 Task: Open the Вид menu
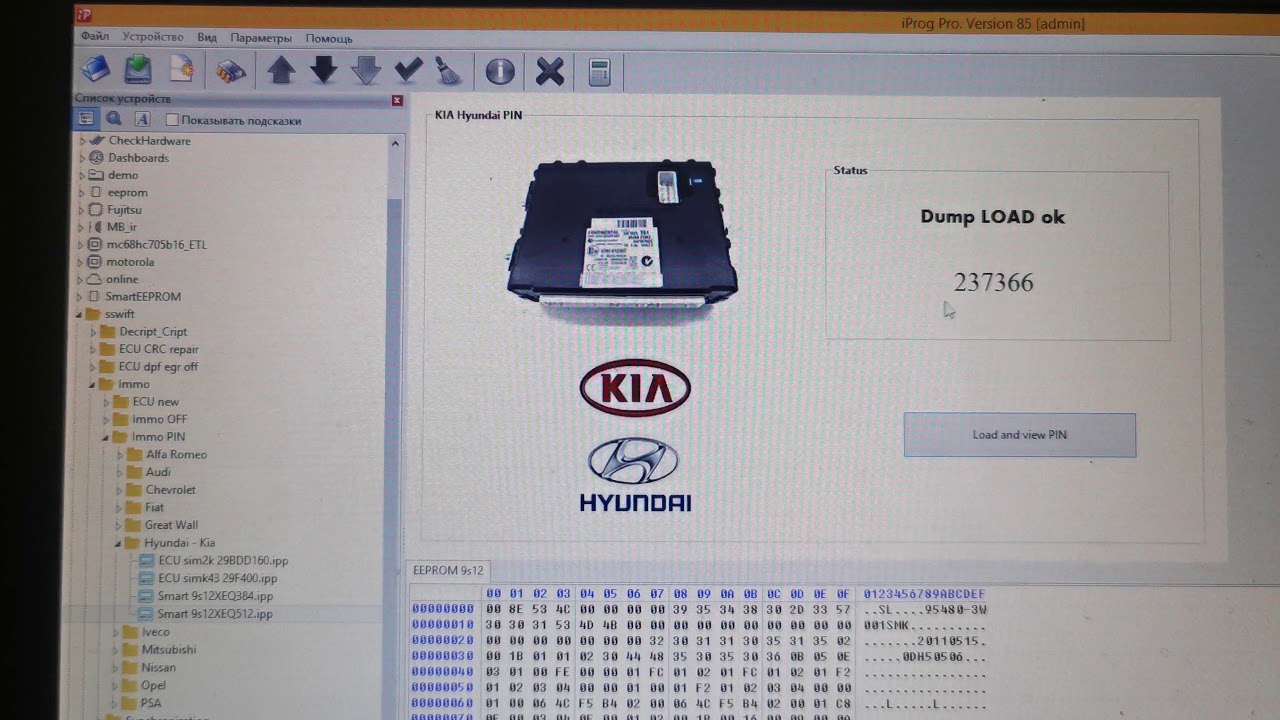207,37
